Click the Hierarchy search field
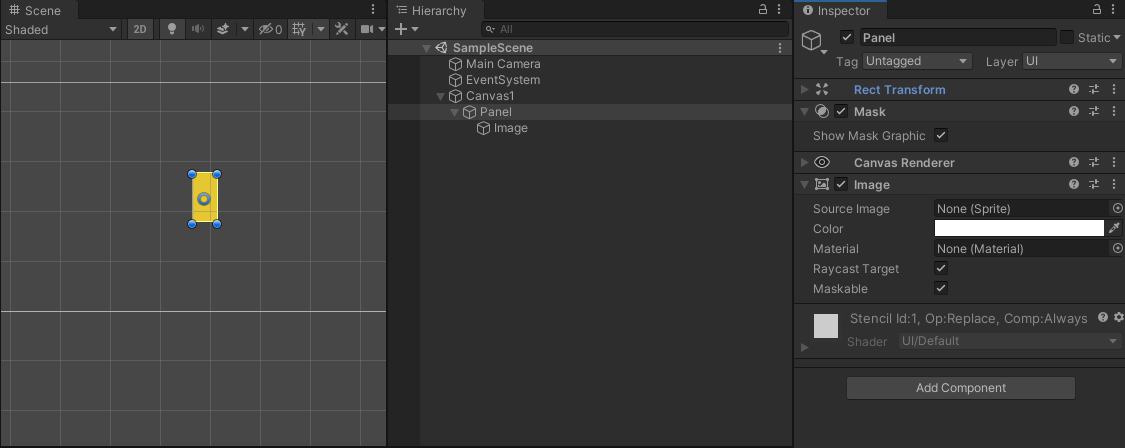 point(634,29)
